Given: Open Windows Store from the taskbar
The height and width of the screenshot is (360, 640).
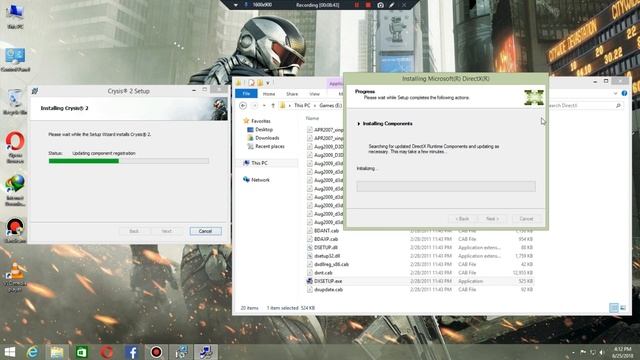Looking at the screenshot, I should pyautogui.click(x=82, y=352).
